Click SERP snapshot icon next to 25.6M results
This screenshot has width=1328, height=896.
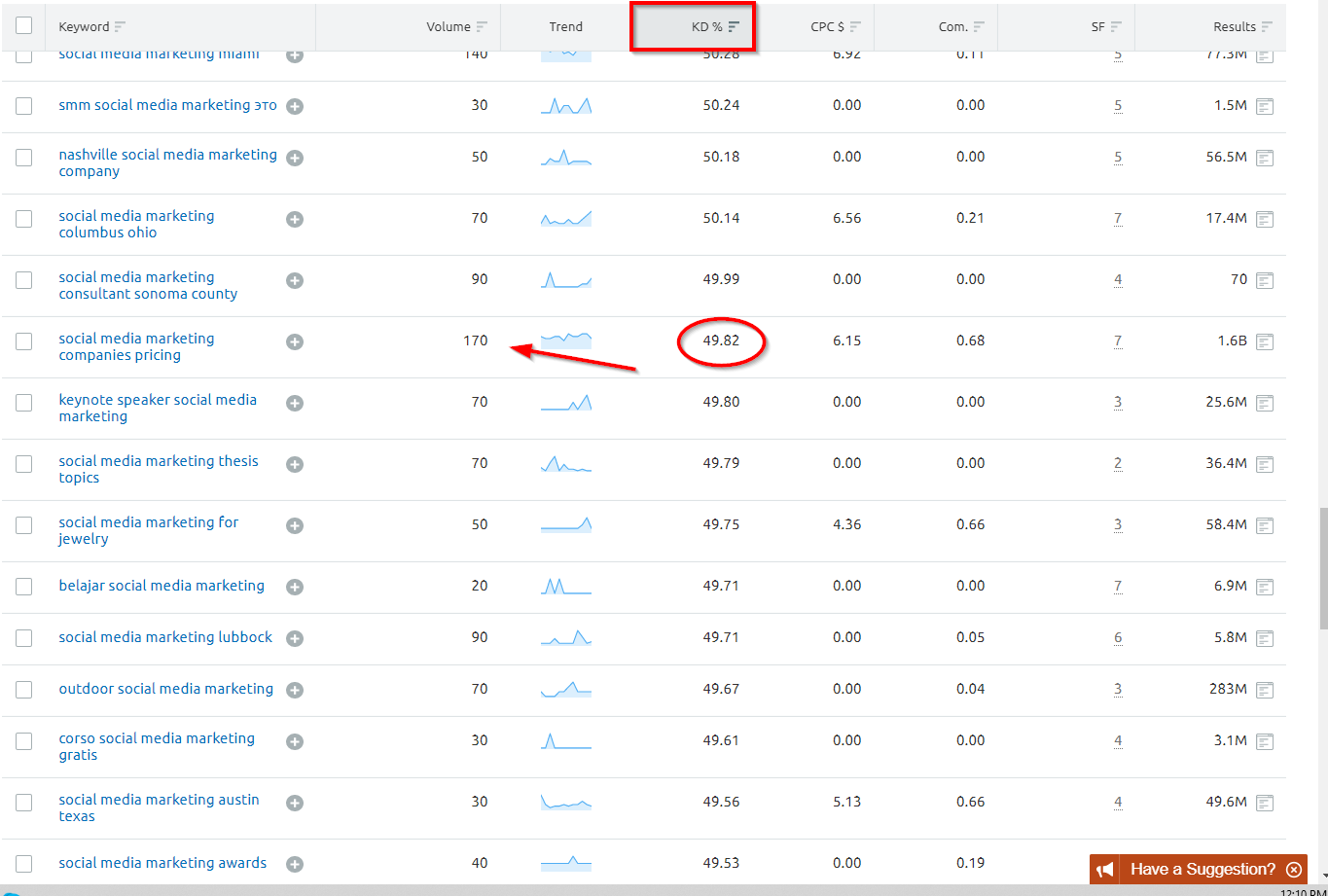pyautogui.click(x=1265, y=403)
